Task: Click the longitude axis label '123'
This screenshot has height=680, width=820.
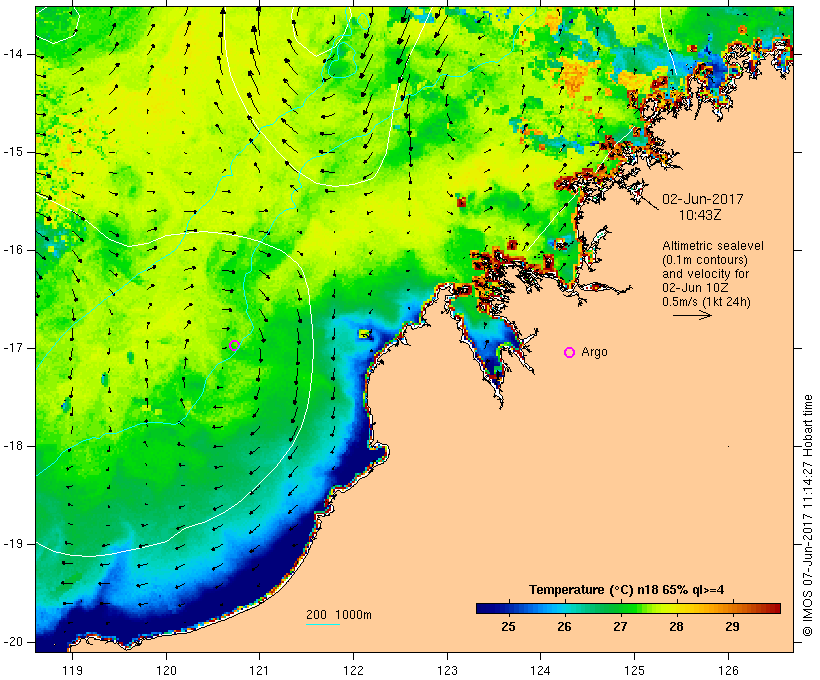Action: pos(447,670)
